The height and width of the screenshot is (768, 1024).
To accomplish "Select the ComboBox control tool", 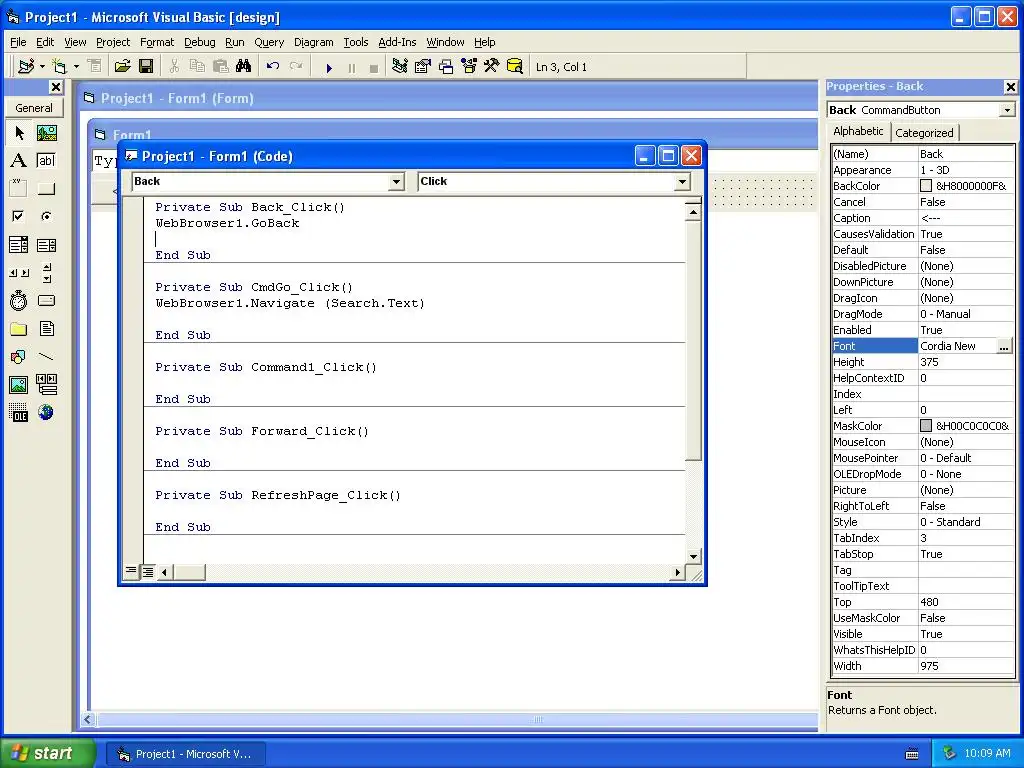I will [19, 245].
